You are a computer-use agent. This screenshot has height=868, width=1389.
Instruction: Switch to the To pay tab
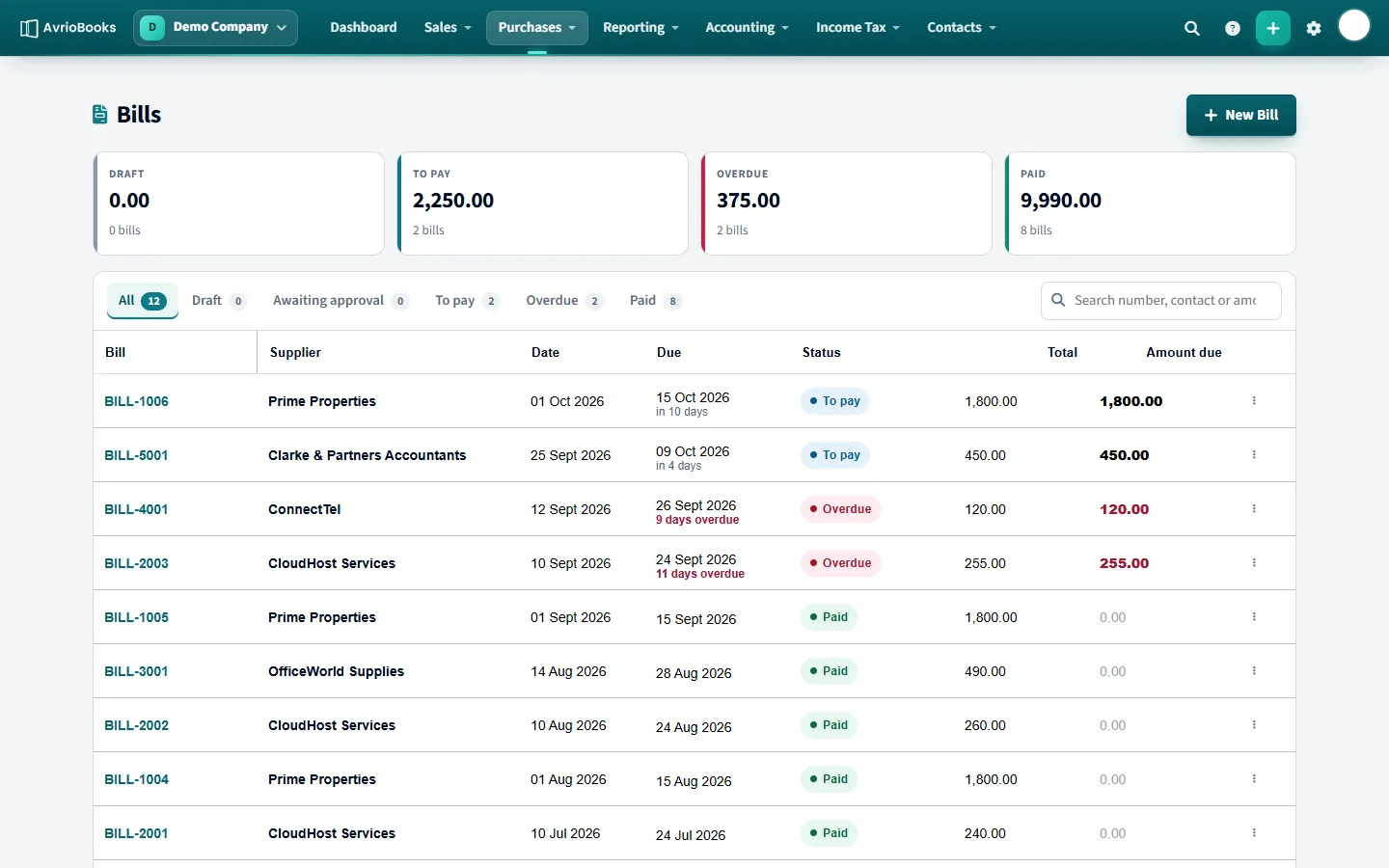tap(467, 301)
